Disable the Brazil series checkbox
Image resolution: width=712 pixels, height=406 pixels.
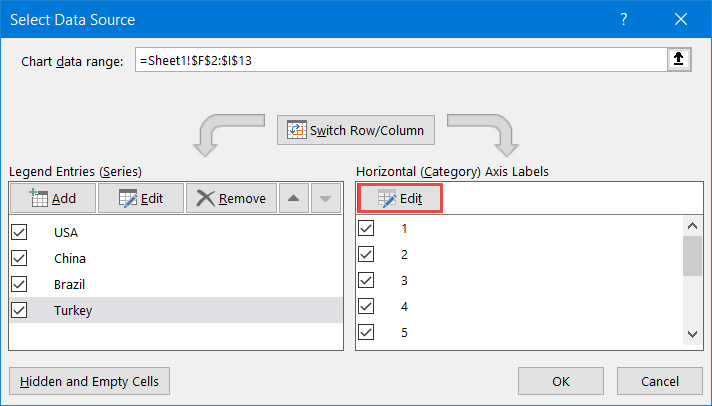tap(19, 284)
